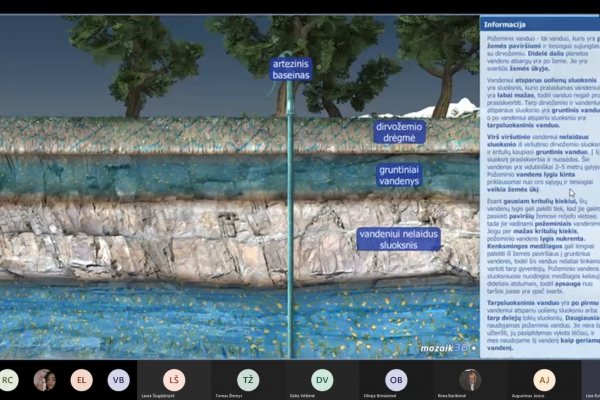Select 'vandeniui nelaidus sluoksnis' label
This screenshot has height=400, width=600.
point(398,239)
